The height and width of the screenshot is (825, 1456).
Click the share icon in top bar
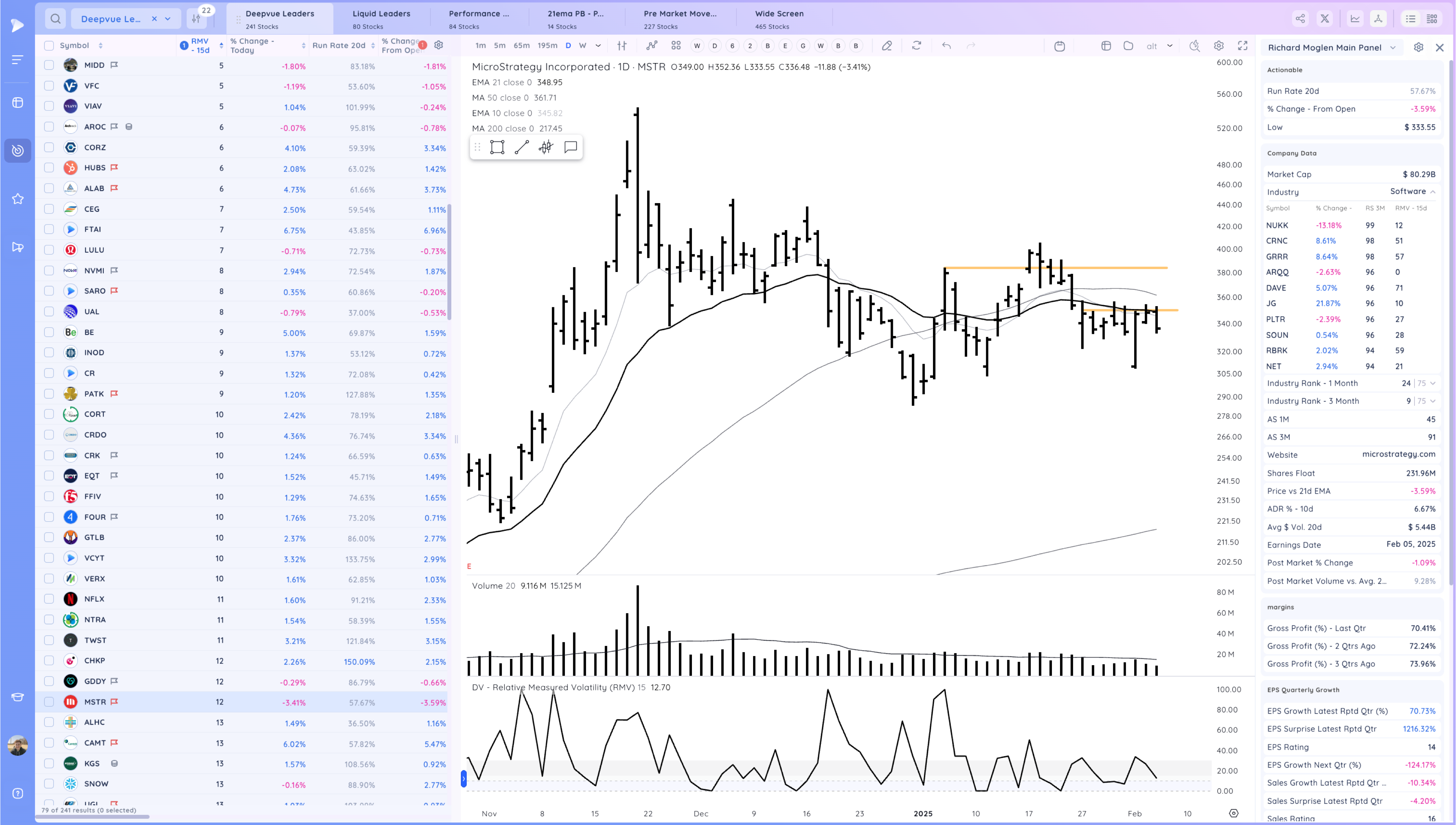click(1300, 19)
